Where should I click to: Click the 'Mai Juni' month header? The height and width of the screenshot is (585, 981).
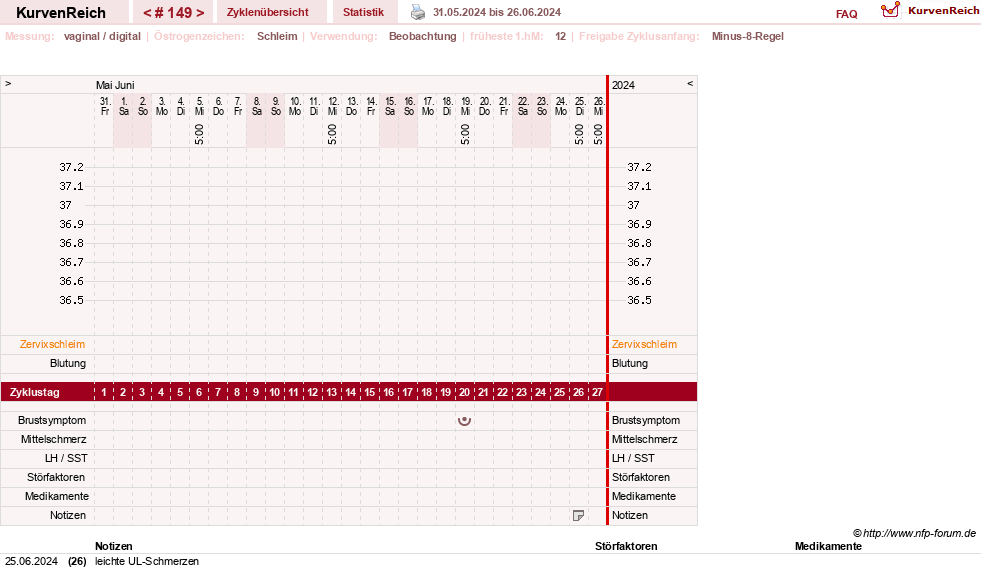pyautogui.click(x=115, y=85)
